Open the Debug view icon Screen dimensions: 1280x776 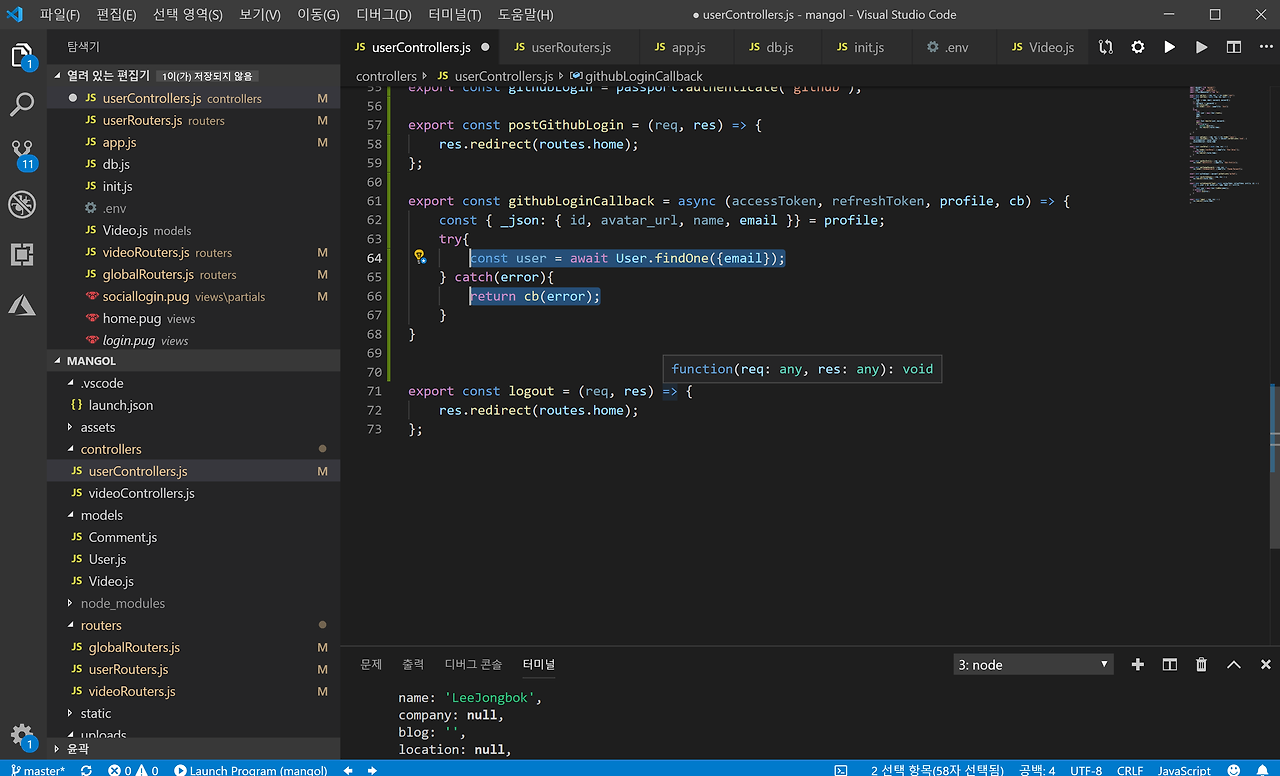(x=22, y=205)
